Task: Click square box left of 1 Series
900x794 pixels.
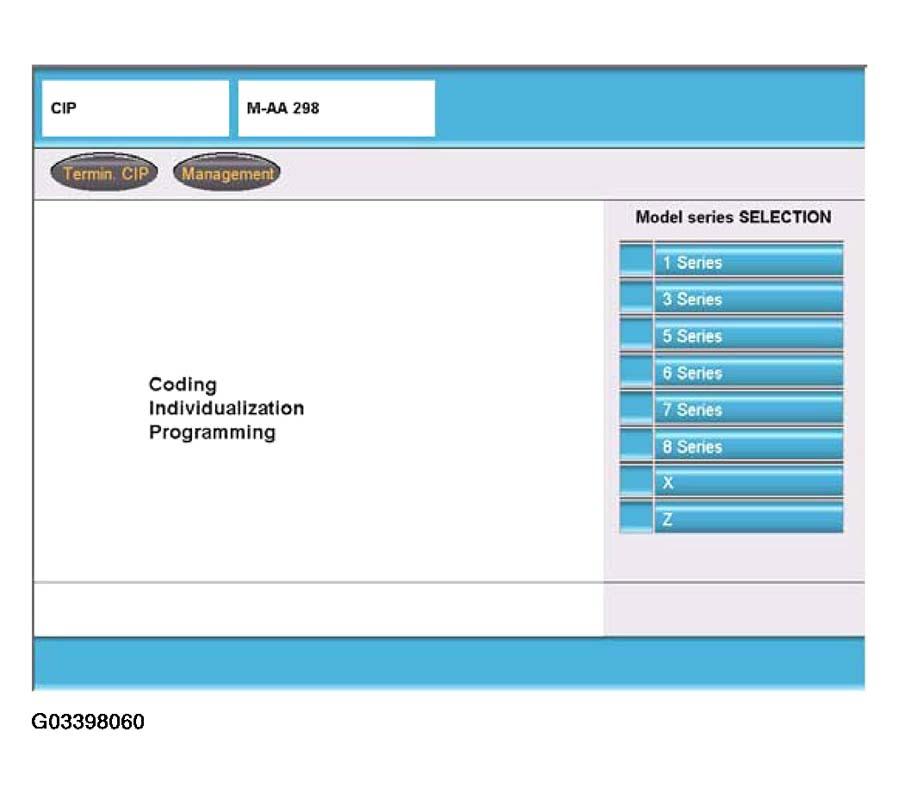Action: (636, 262)
